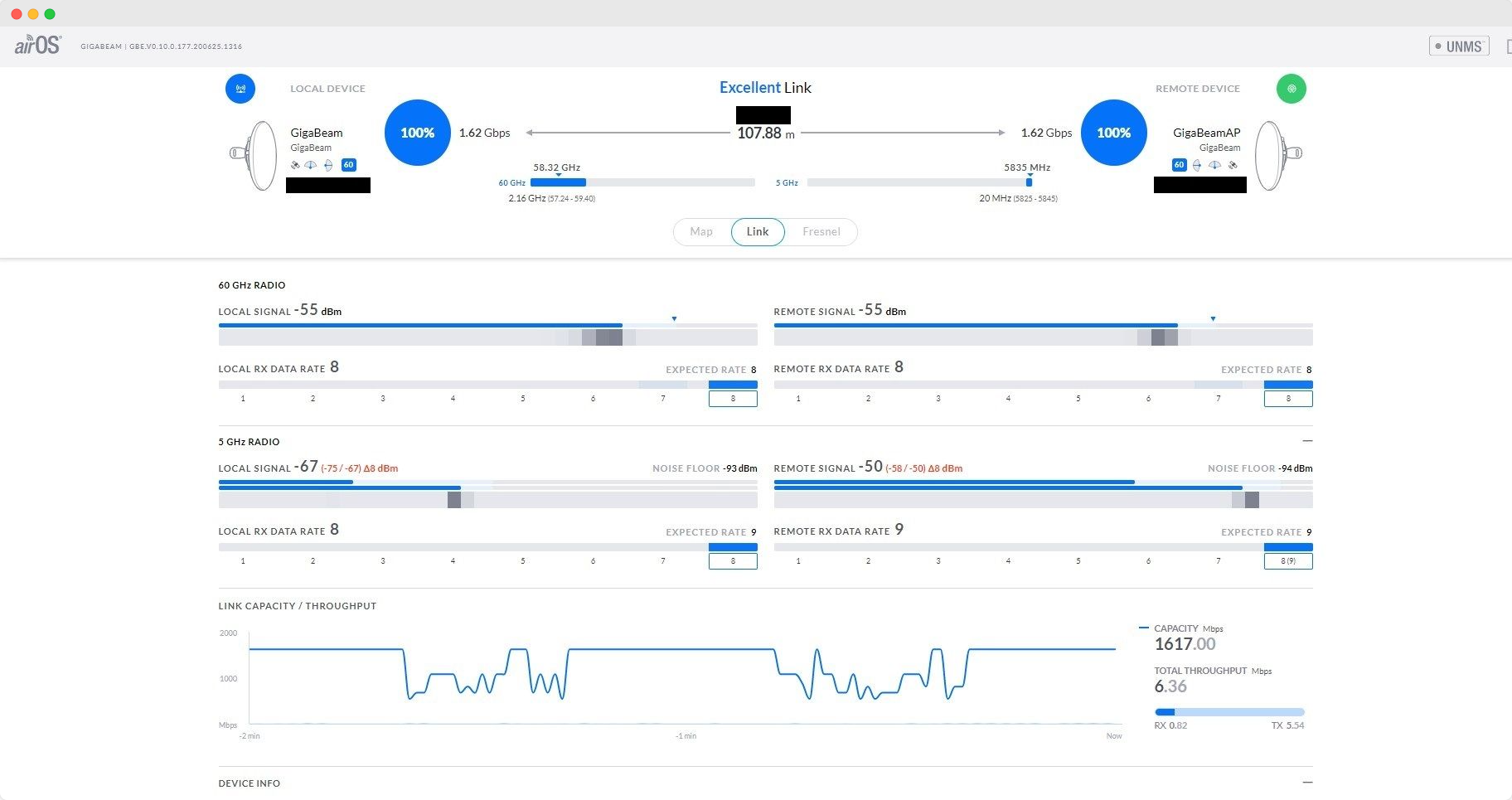Switch to the Fresnel view tab

pos(821,232)
